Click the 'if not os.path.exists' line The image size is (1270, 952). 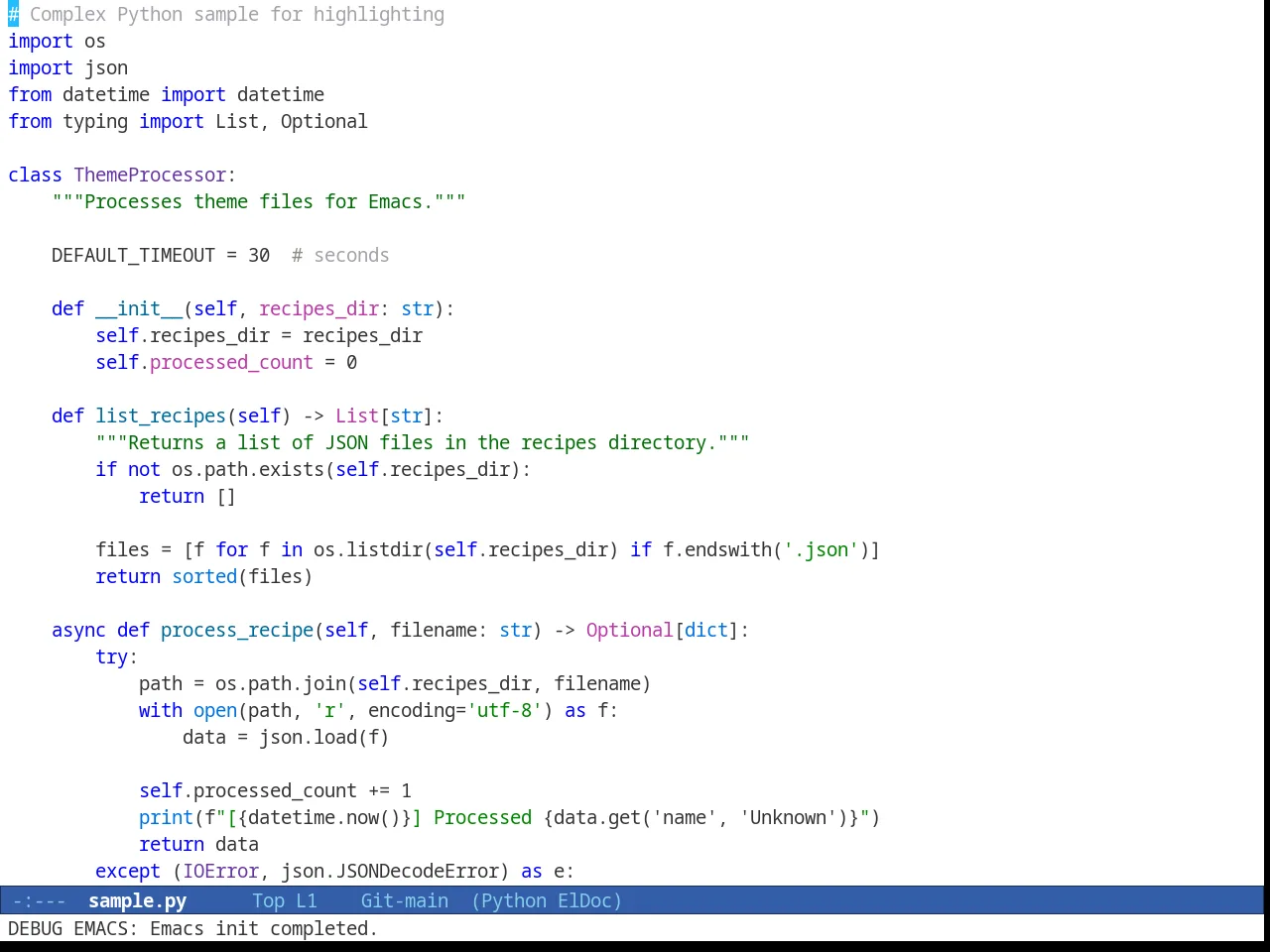click(314, 470)
